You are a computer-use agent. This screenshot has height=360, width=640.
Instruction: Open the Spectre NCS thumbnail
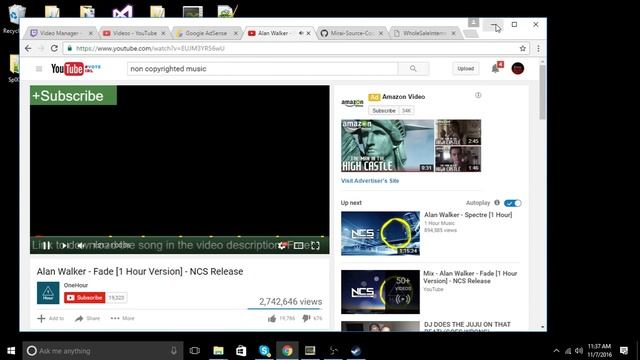(380, 233)
